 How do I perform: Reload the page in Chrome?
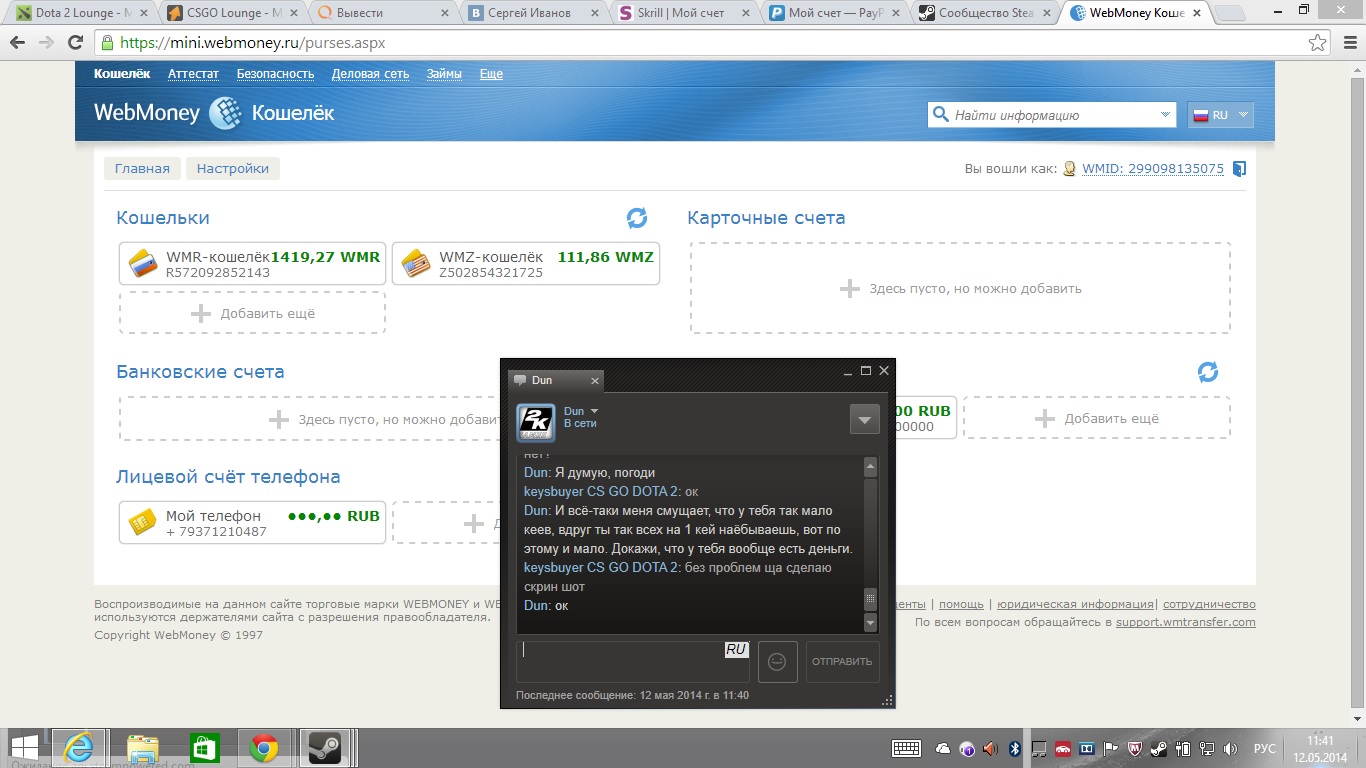point(74,43)
